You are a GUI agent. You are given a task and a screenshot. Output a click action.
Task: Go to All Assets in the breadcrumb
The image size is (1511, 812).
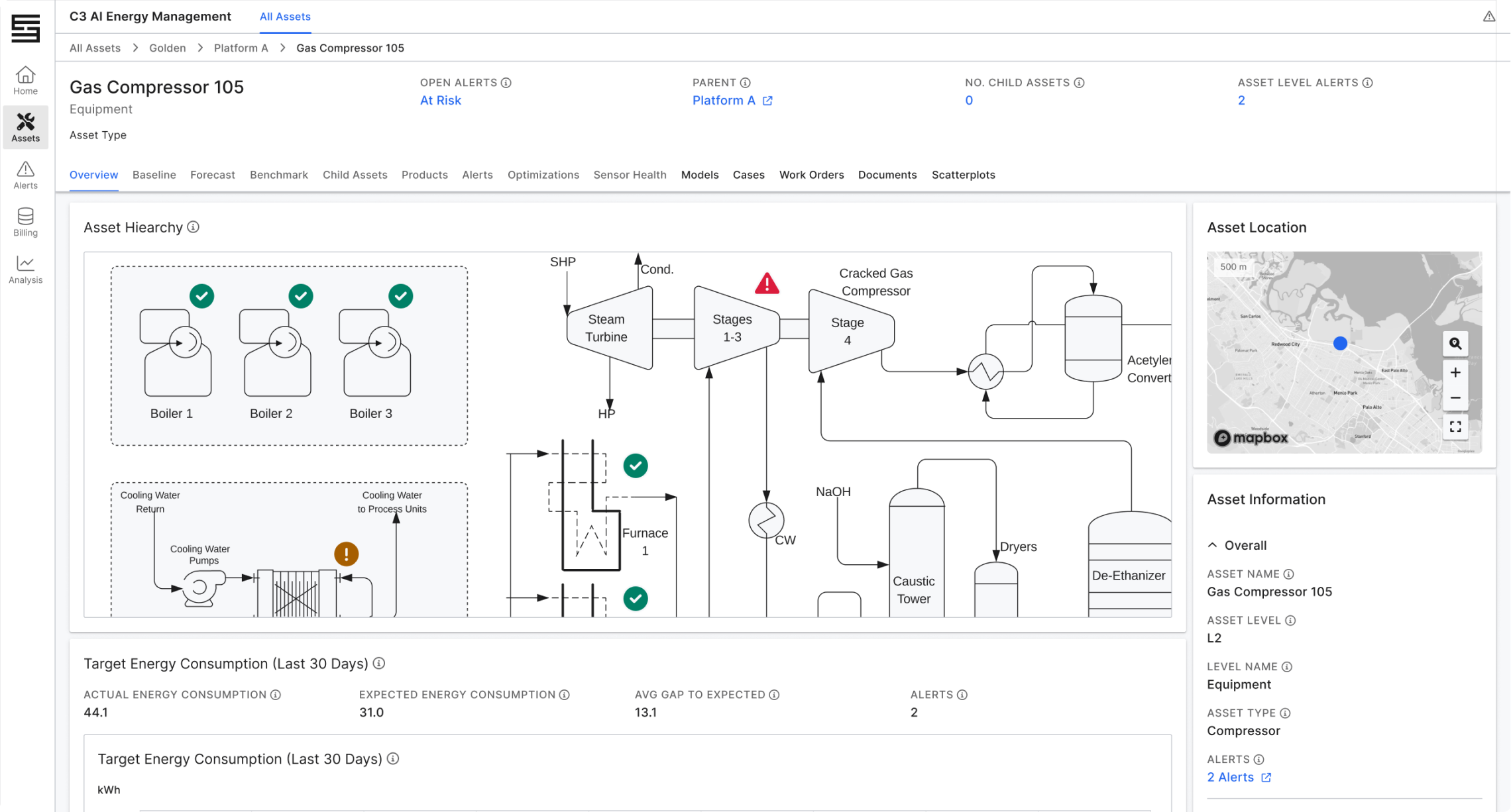[95, 48]
